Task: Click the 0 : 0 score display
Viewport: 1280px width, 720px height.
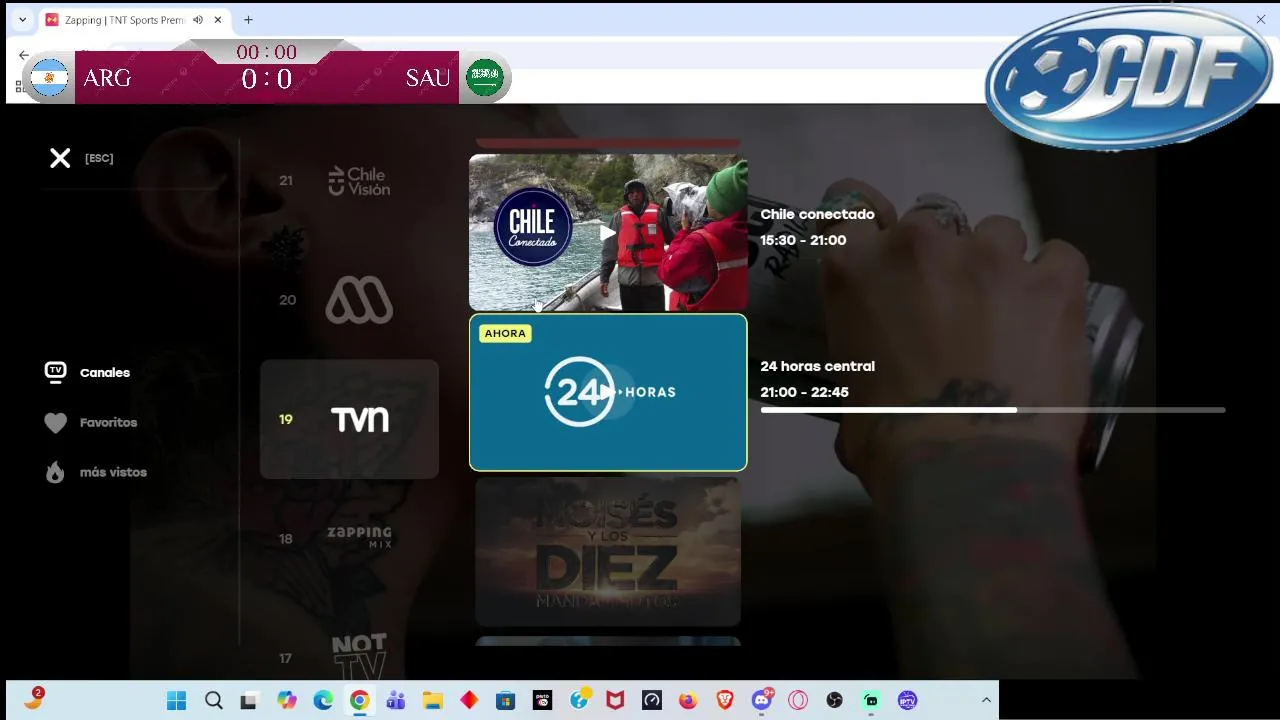Action: [266, 78]
